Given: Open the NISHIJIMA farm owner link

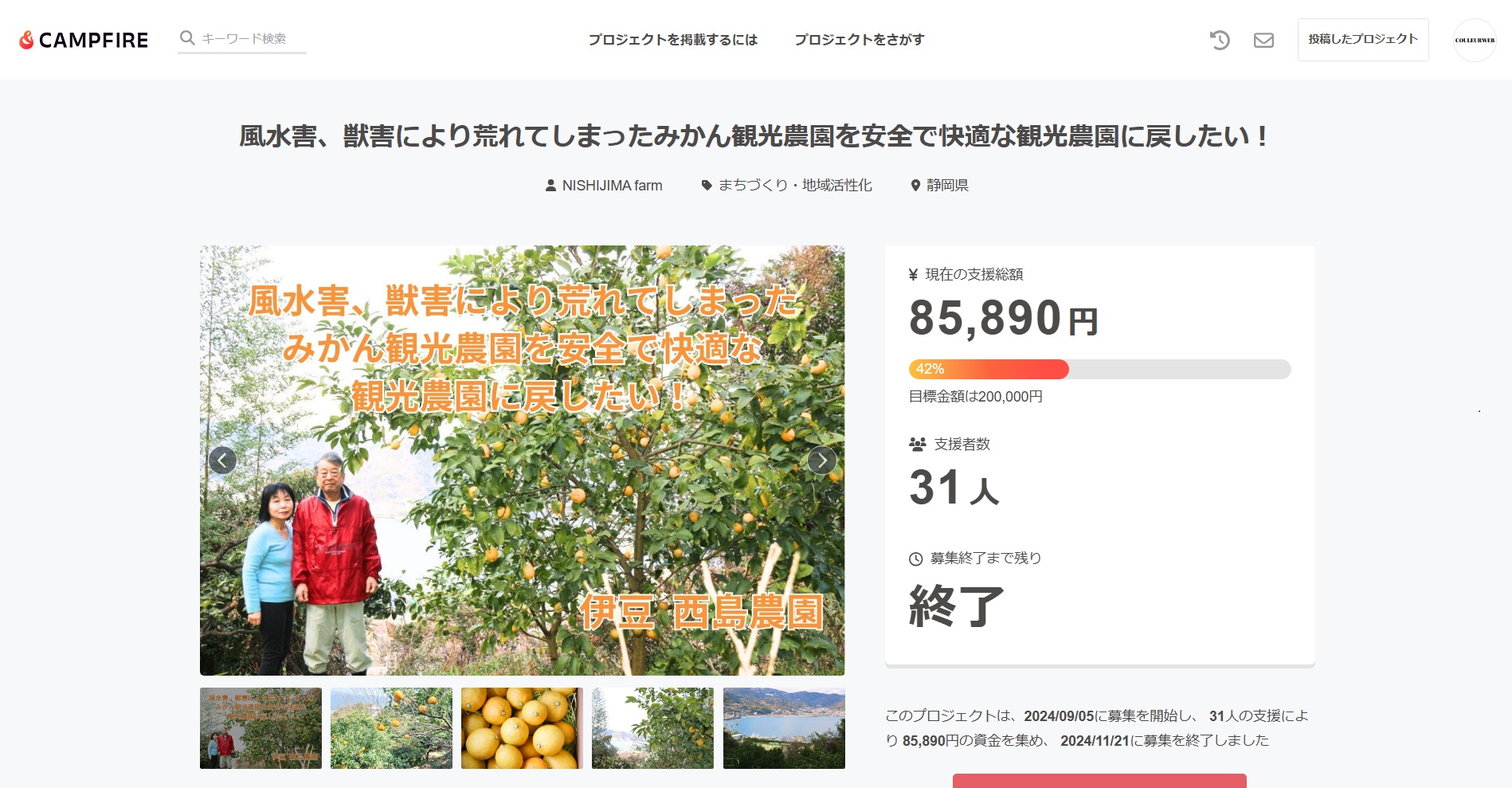Looking at the screenshot, I should (612, 186).
